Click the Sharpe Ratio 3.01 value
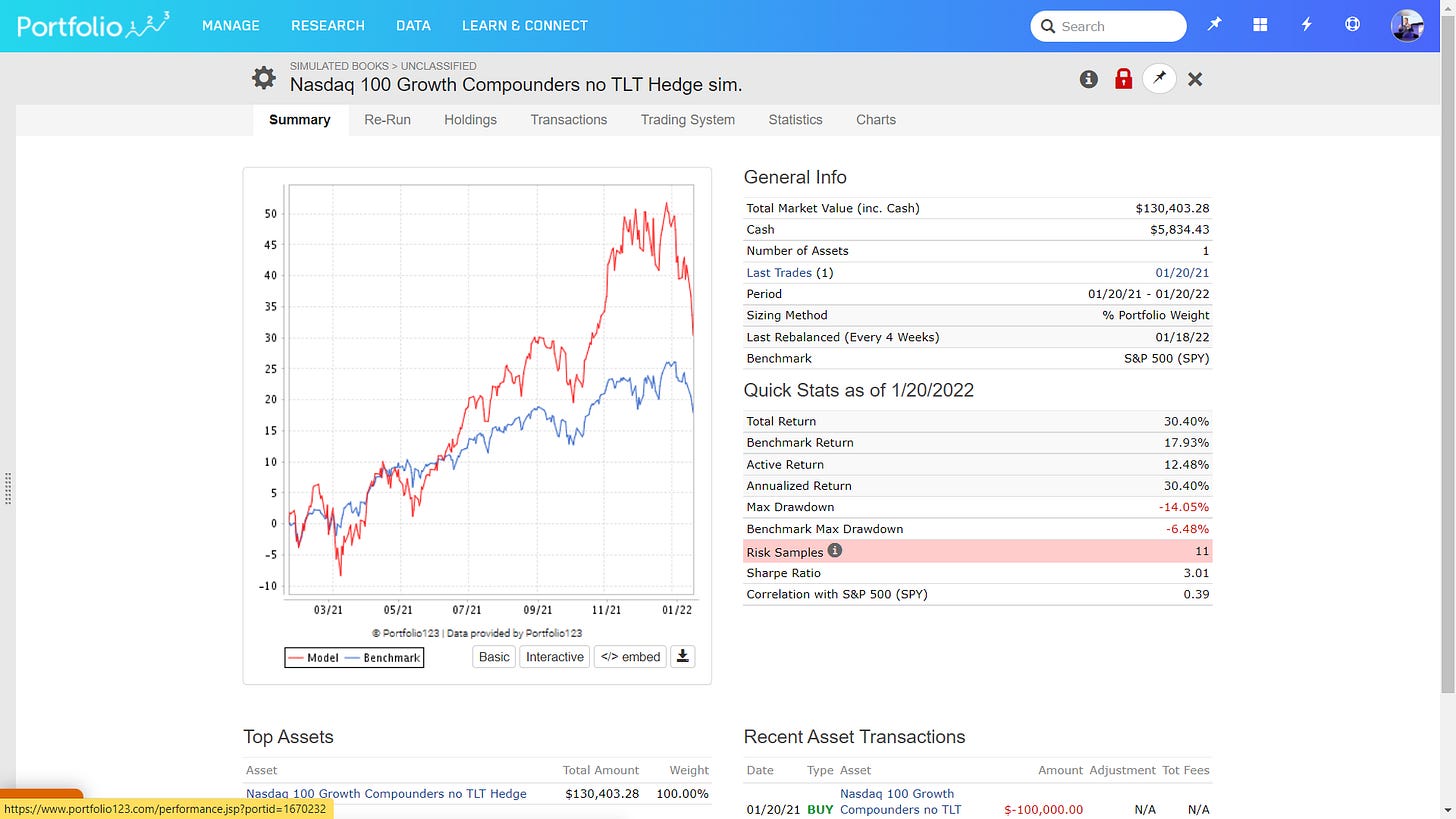This screenshot has height=819, width=1456. click(1197, 573)
